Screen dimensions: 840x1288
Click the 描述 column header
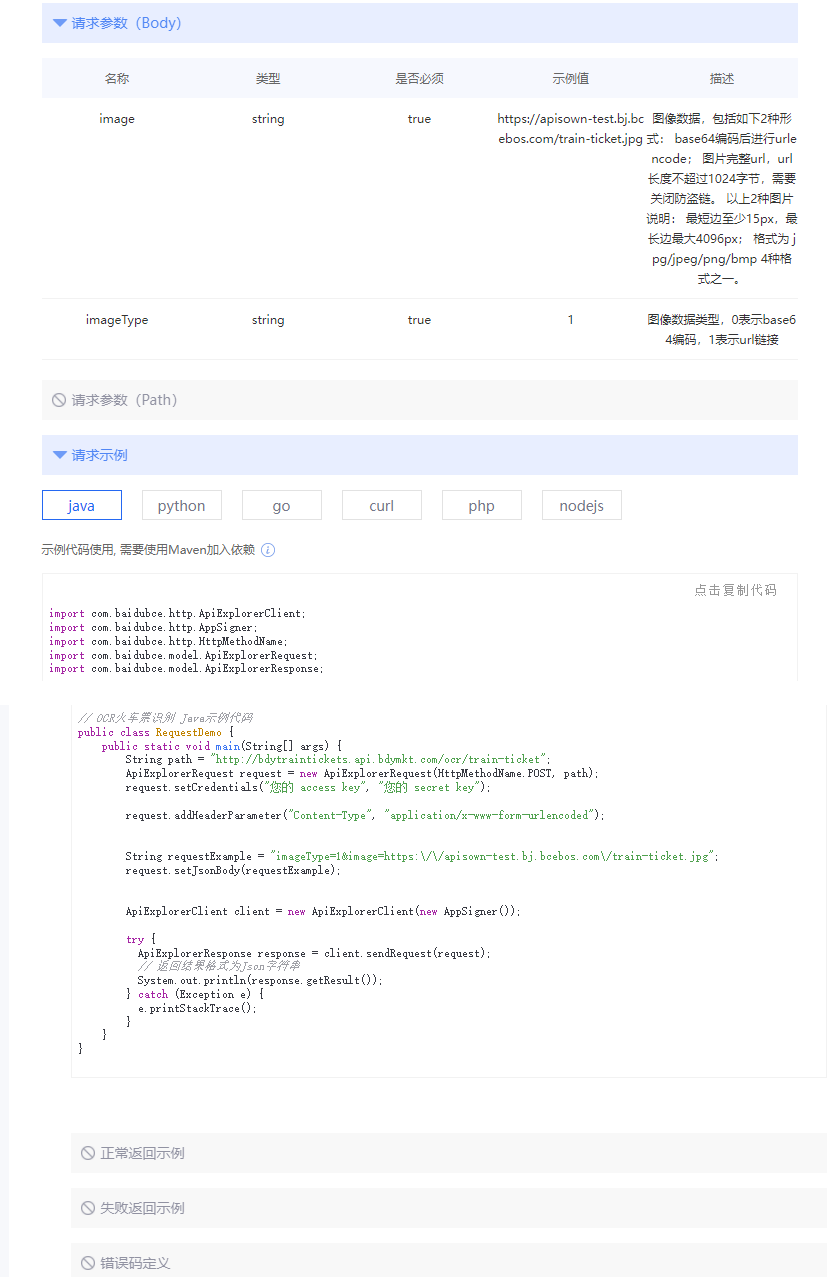pyautogui.click(x=722, y=78)
